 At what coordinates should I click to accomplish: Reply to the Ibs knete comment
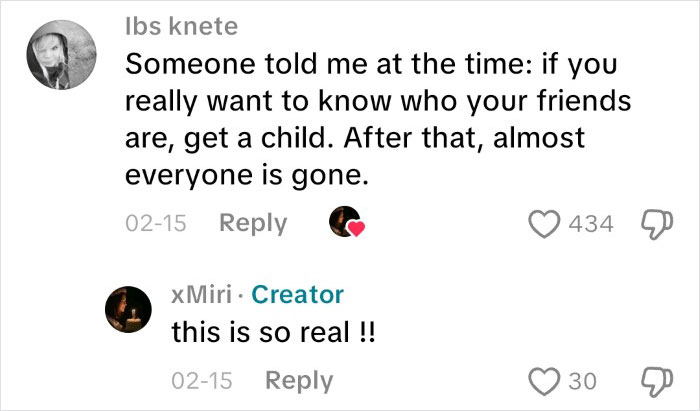pos(252,223)
